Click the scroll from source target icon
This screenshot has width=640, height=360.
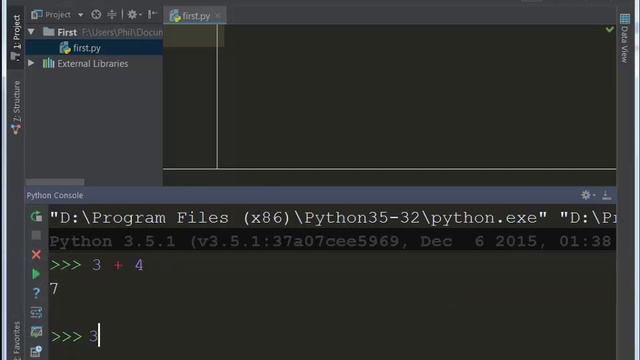click(x=96, y=15)
